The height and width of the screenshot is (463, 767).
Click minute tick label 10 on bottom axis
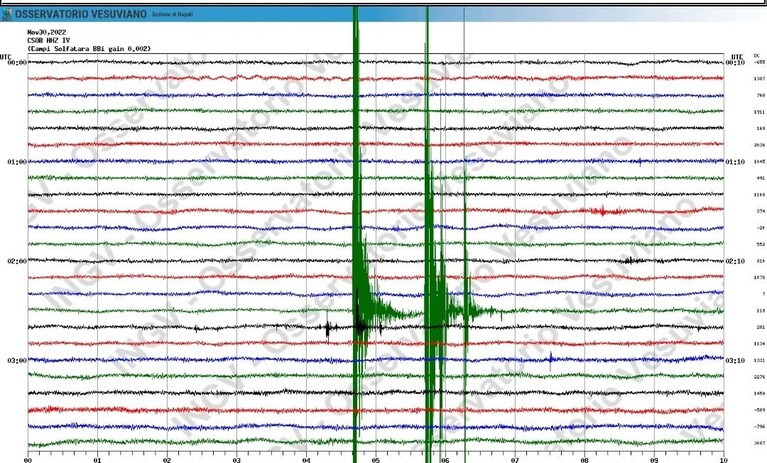pyautogui.click(x=723, y=460)
